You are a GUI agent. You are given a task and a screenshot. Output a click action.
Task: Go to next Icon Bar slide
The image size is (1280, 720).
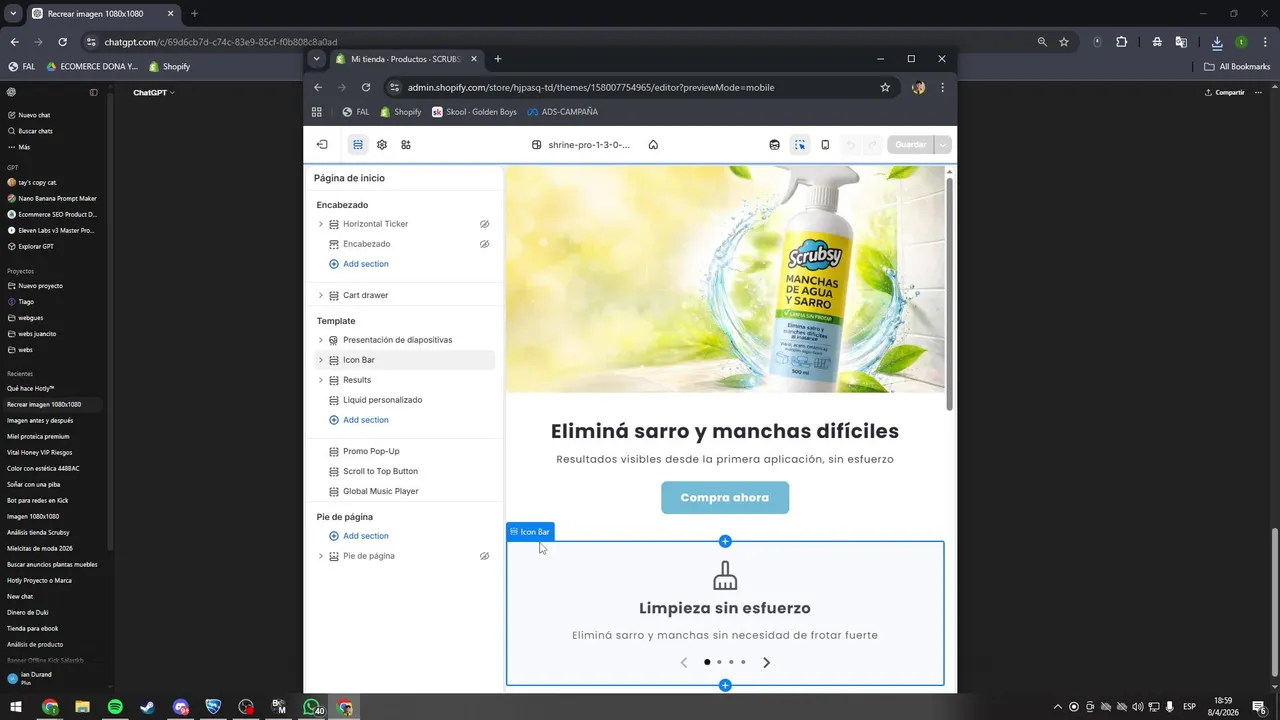pos(767,662)
